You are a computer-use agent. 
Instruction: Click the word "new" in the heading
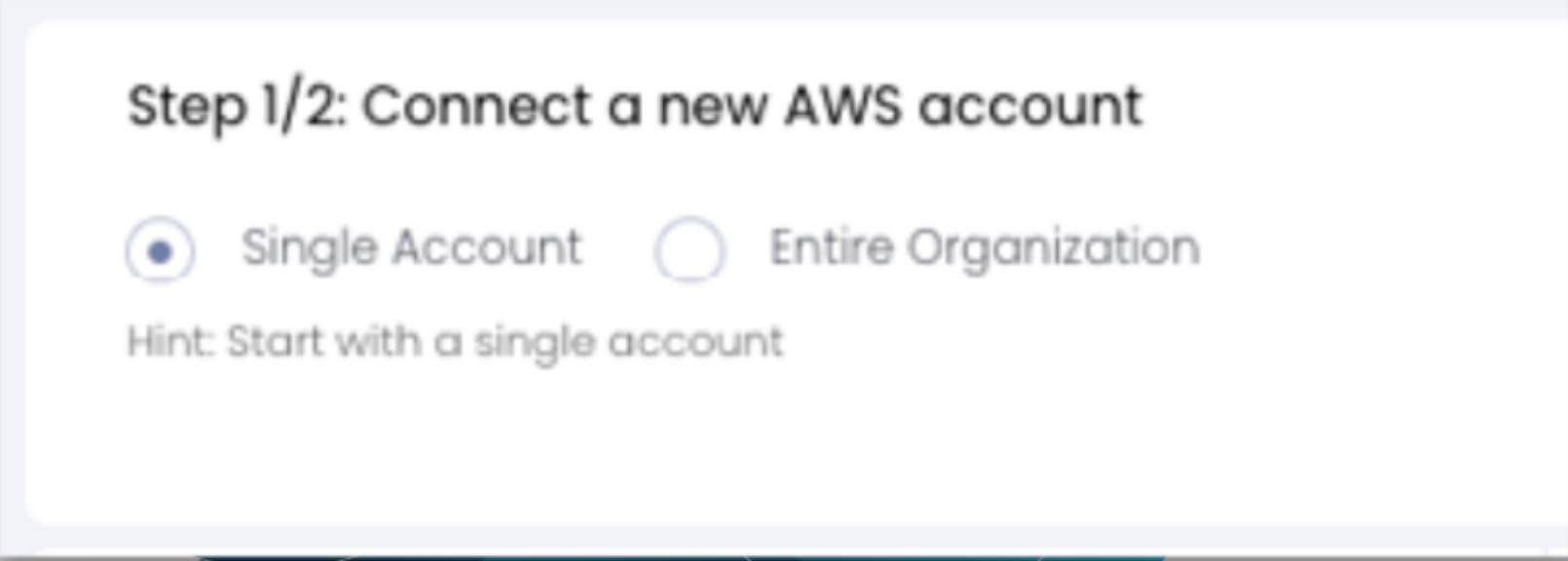711,106
